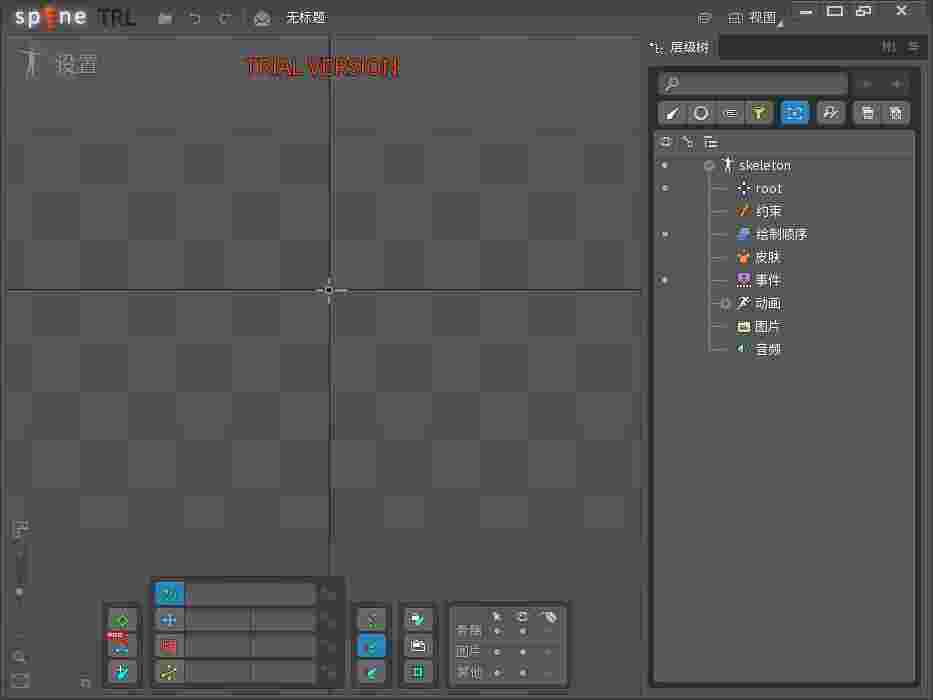
Task: Select the Rotate tool in the bottom toolbar
Action: click(169, 593)
